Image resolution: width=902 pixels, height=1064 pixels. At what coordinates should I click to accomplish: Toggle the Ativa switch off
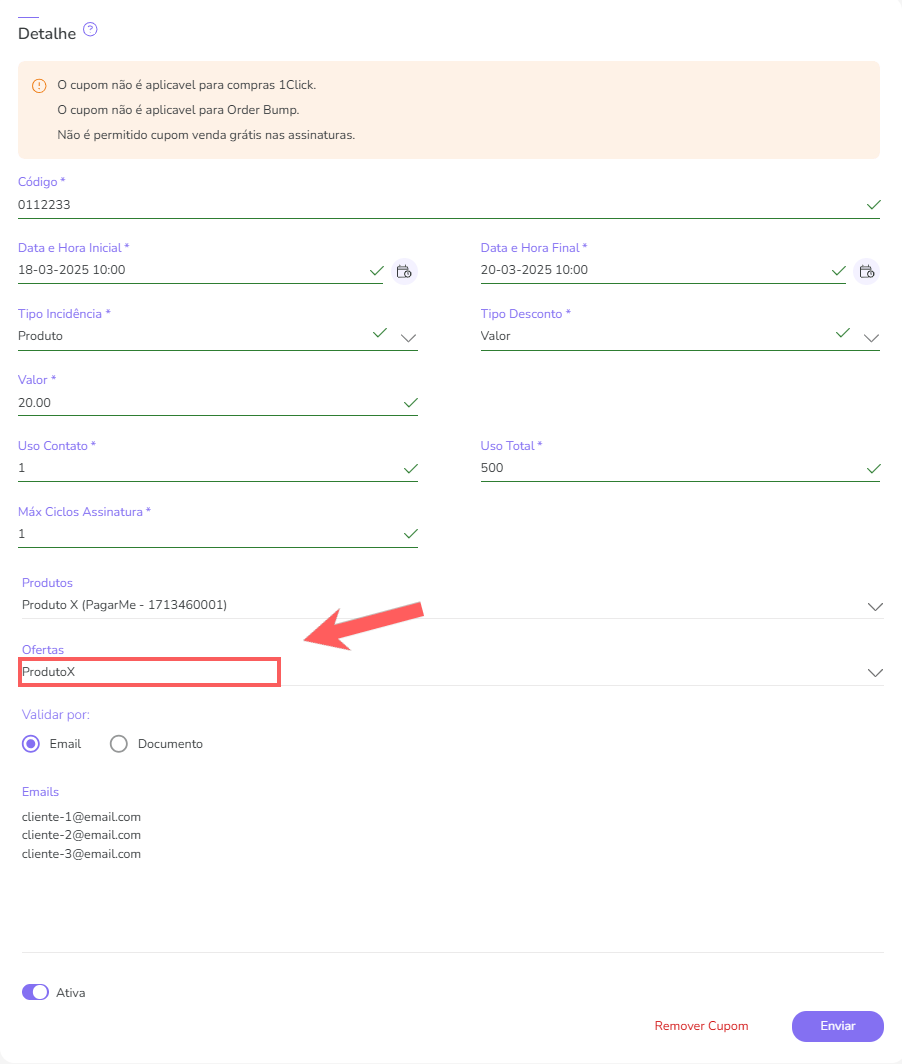coord(35,993)
